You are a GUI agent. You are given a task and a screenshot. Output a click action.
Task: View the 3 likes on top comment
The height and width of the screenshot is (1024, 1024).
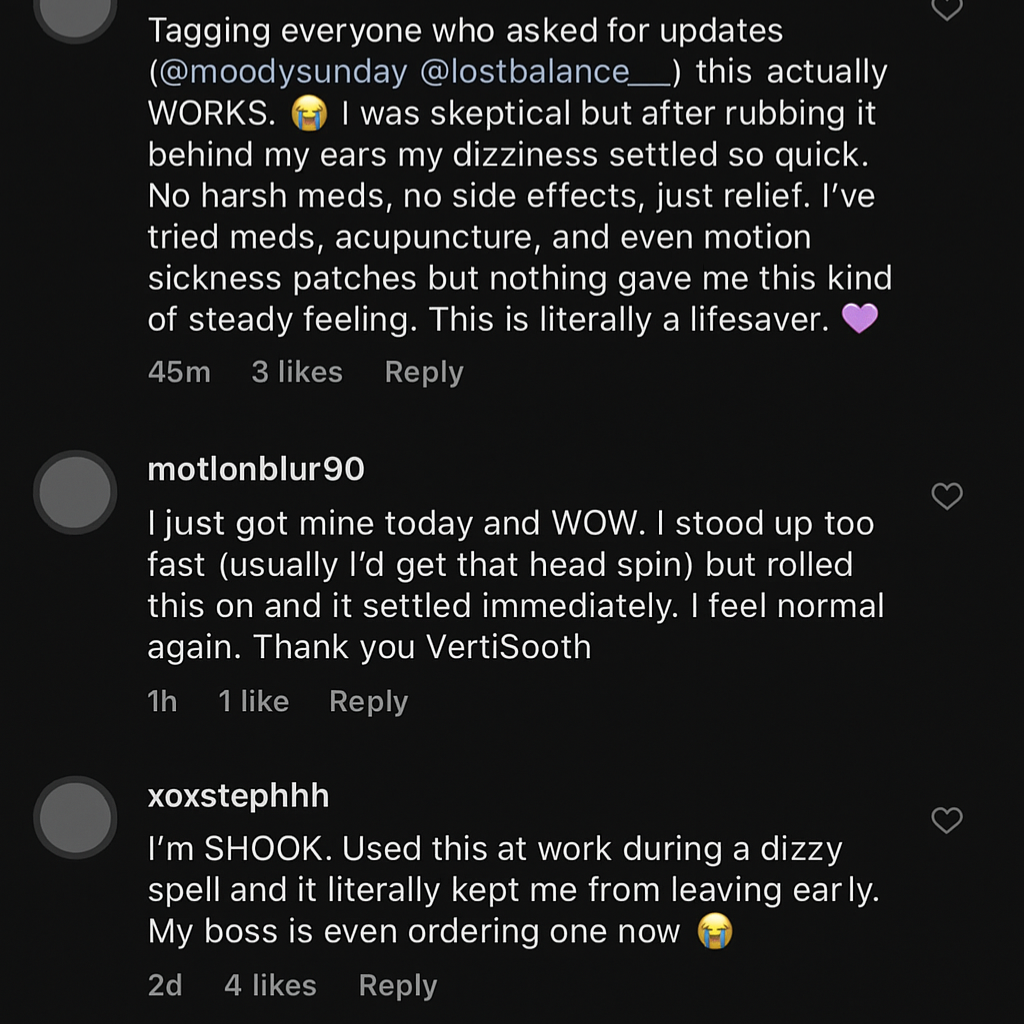pyautogui.click(x=297, y=372)
